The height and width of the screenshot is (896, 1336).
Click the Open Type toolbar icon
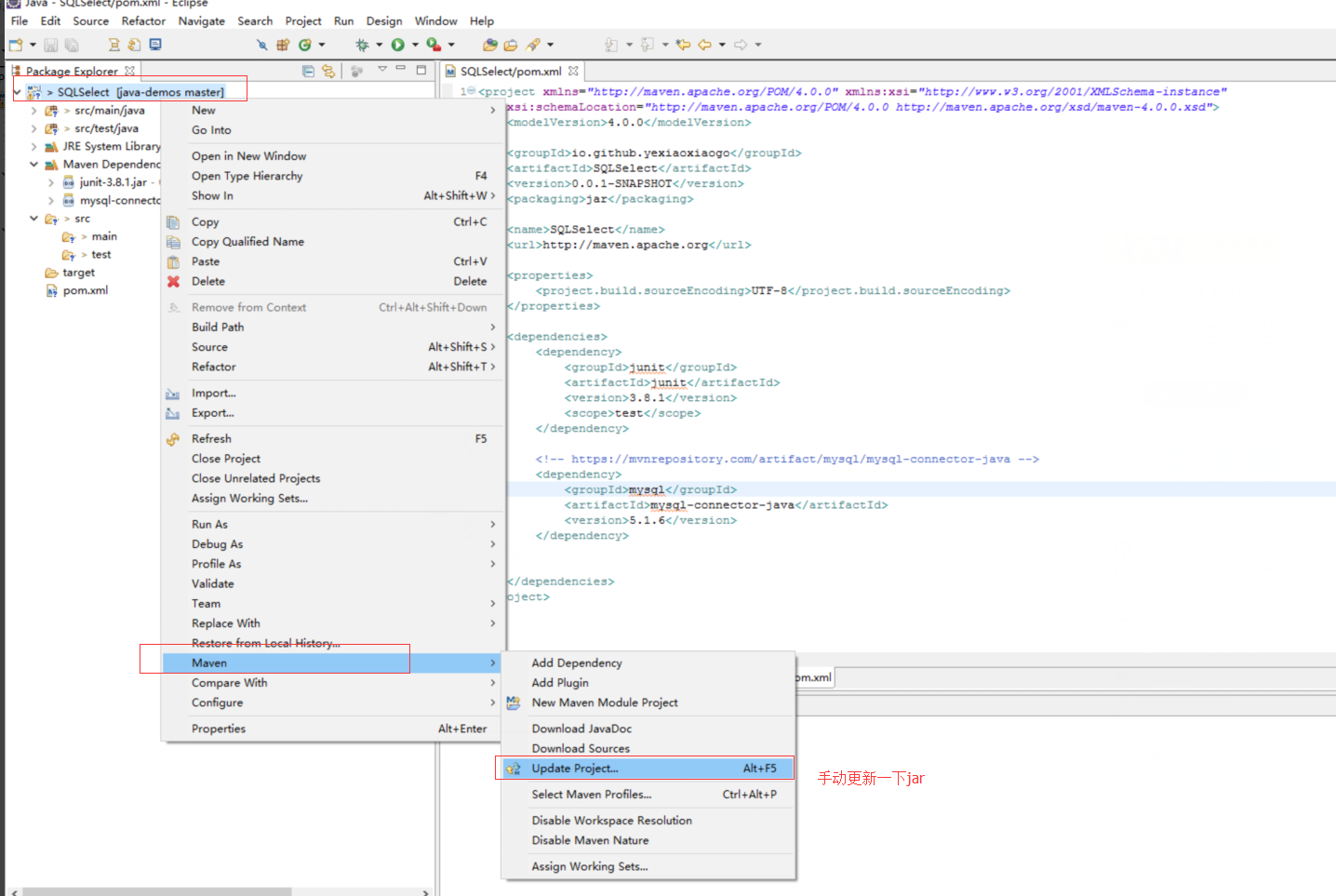point(490,45)
